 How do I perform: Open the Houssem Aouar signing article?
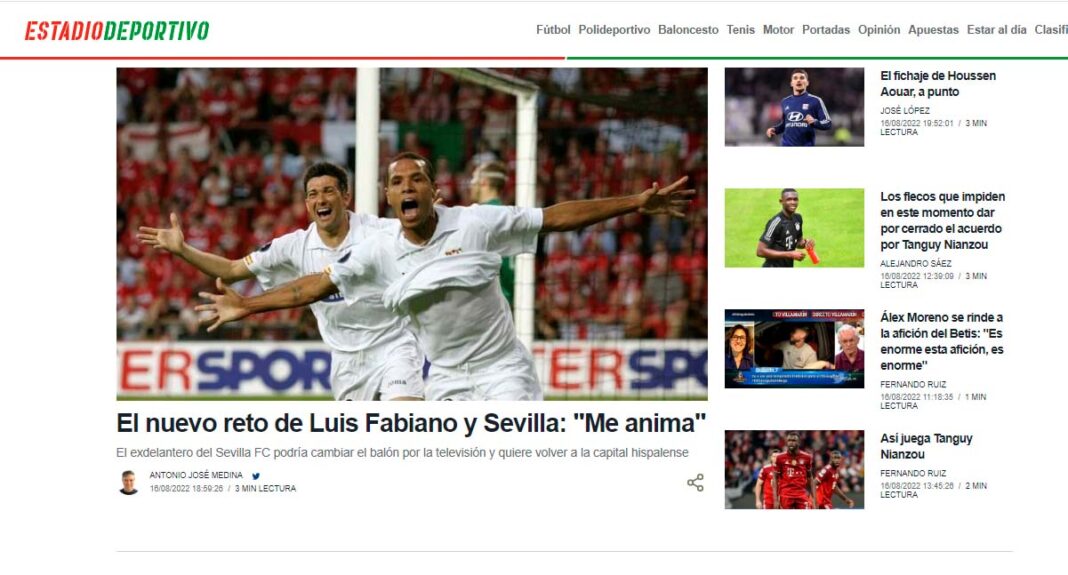coord(938,84)
